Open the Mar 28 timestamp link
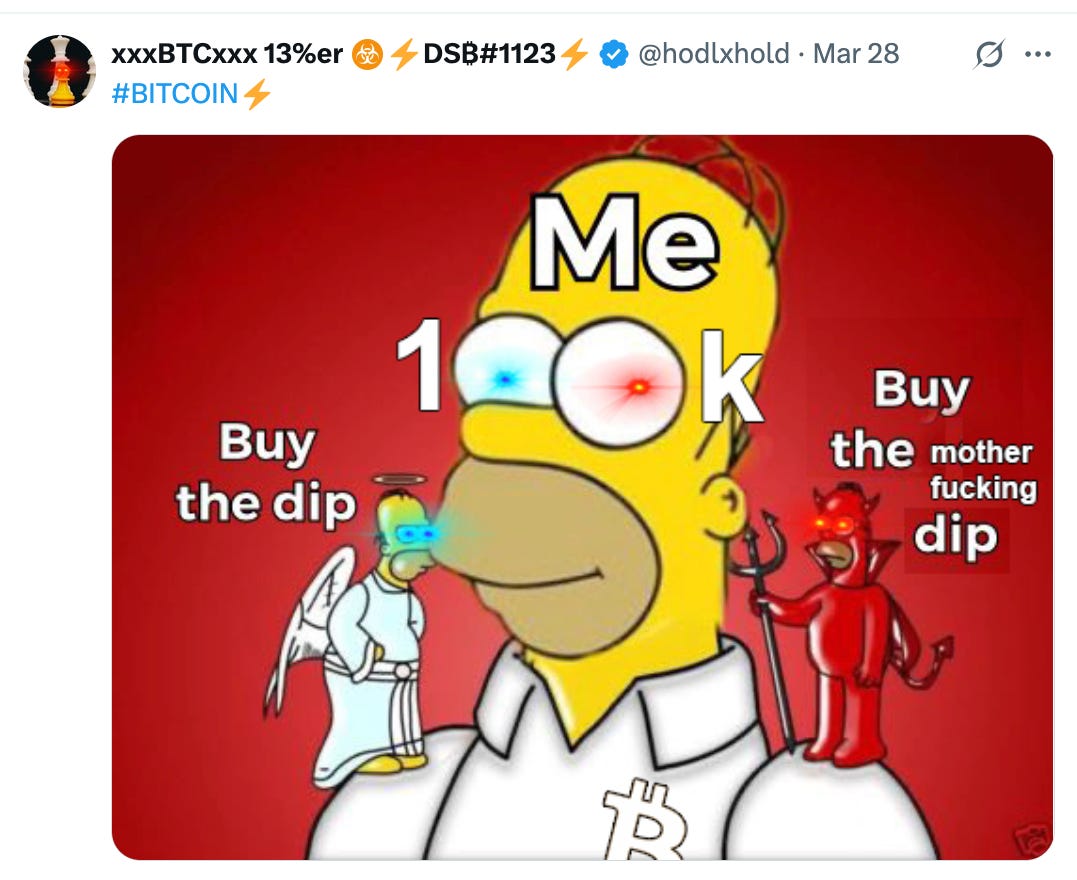The height and width of the screenshot is (880, 1077). click(x=856, y=54)
